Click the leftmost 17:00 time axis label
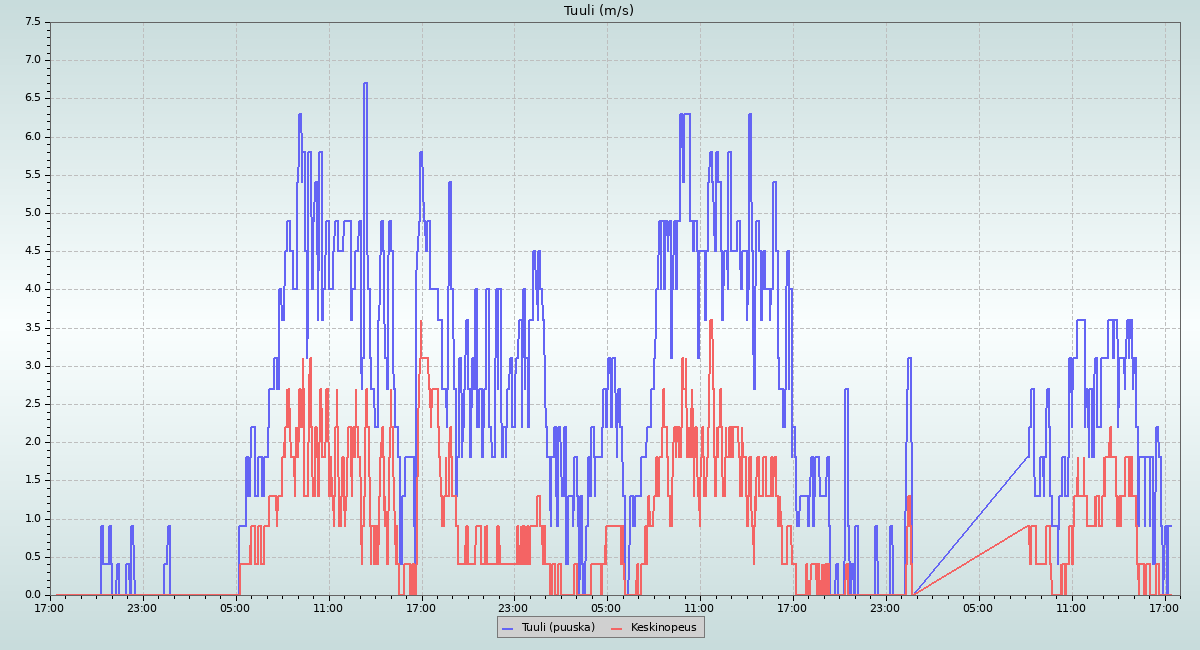 click(x=50, y=607)
